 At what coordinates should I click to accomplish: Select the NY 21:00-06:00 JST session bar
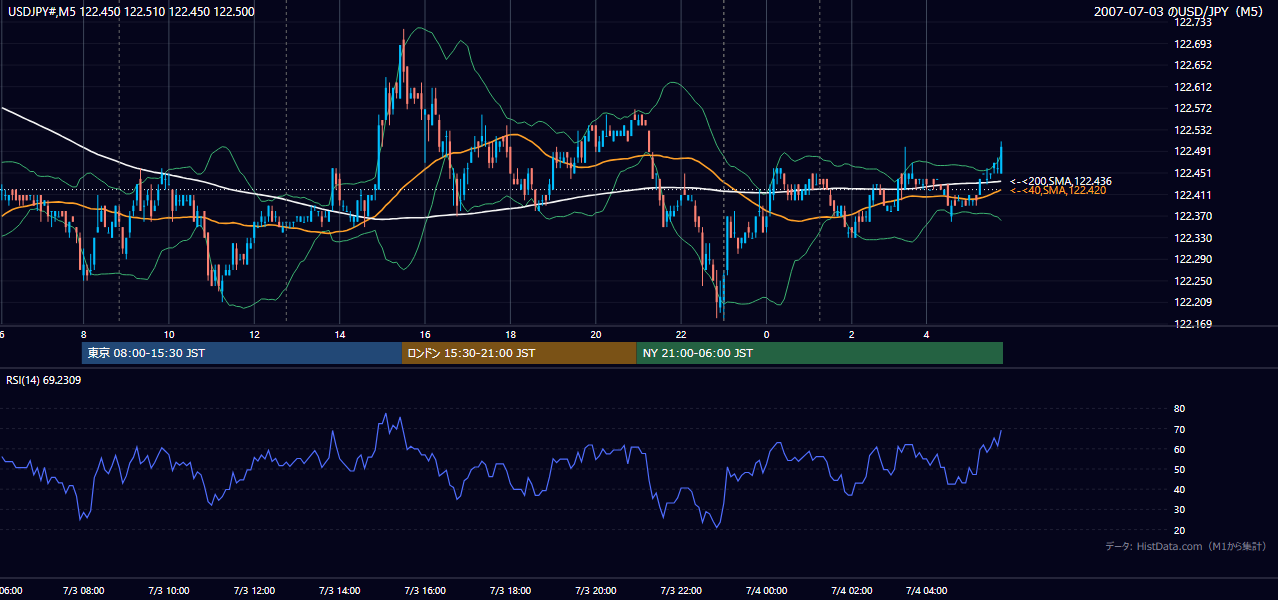point(820,353)
